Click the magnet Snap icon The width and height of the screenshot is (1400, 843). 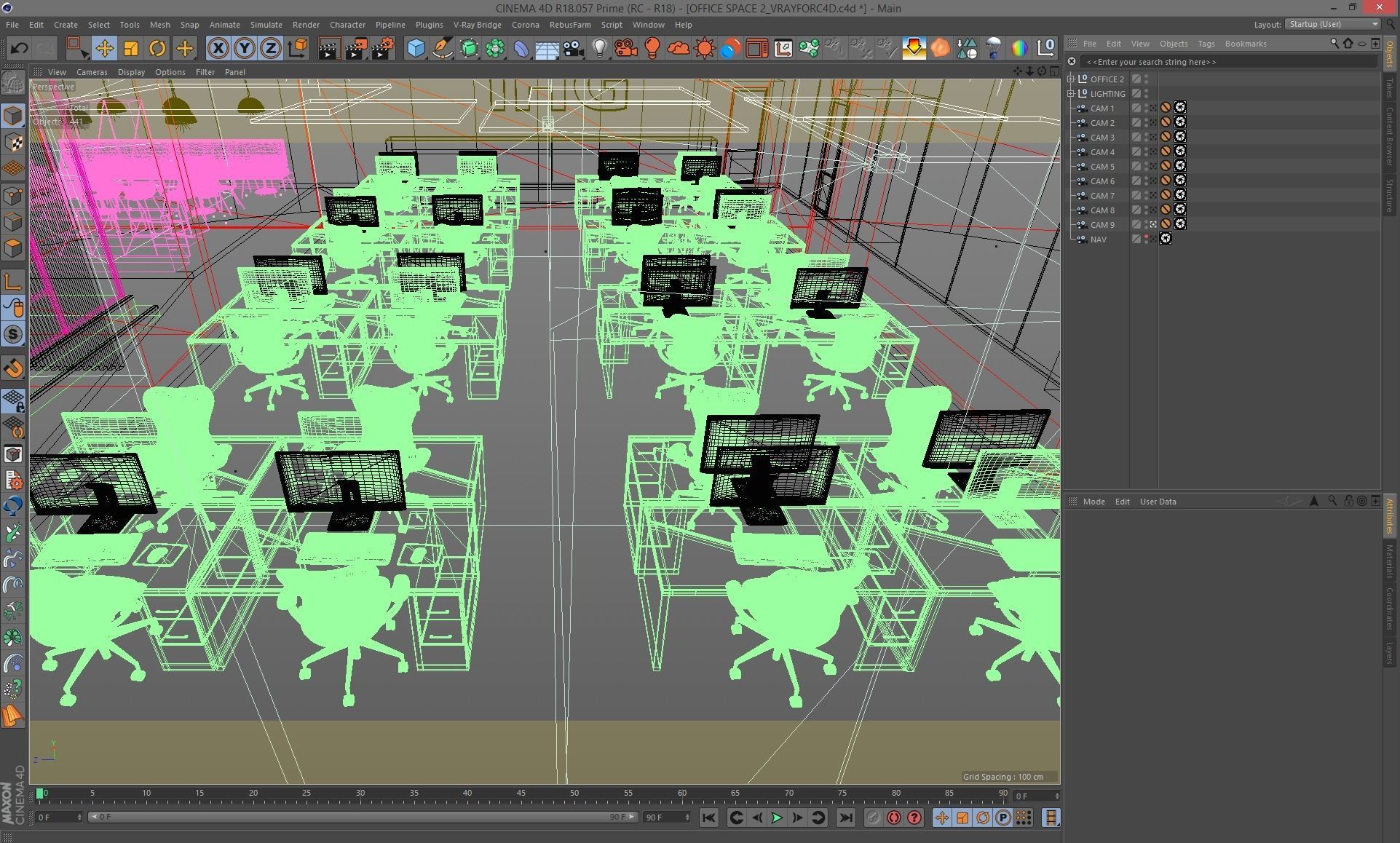pyautogui.click(x=13, y=368)
